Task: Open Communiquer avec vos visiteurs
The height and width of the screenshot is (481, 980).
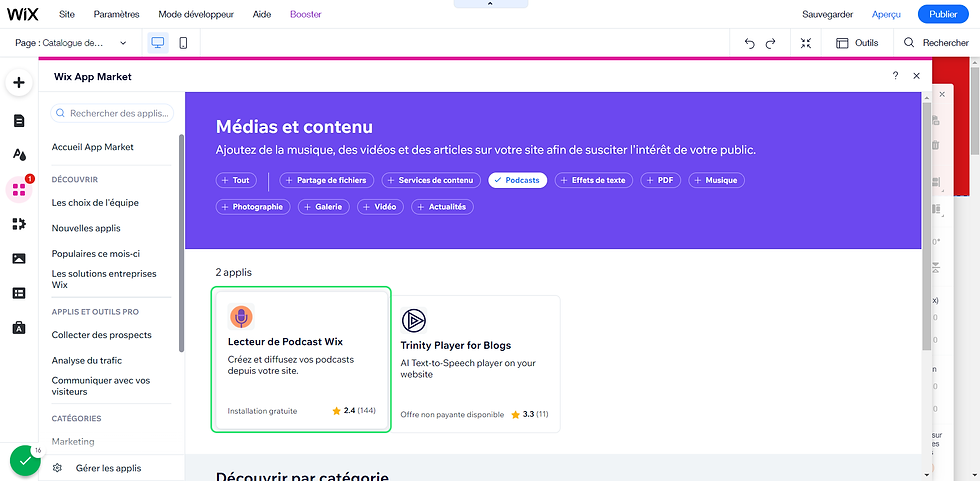Action: 101,386
